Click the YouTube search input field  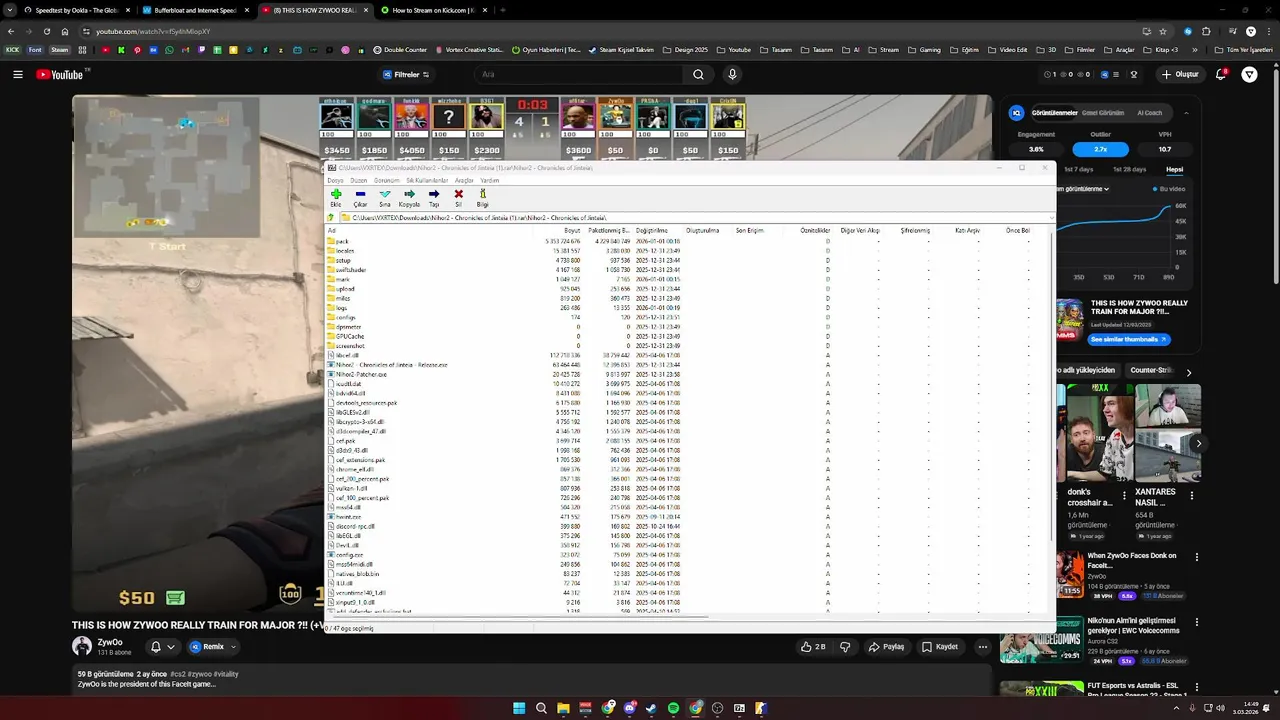coord(577,74)
